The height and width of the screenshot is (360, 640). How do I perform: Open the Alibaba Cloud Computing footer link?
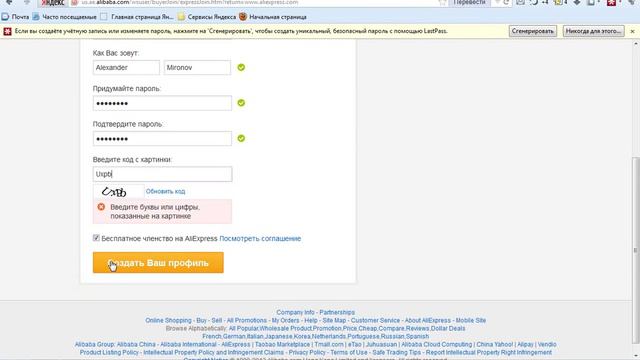(436, 345)
